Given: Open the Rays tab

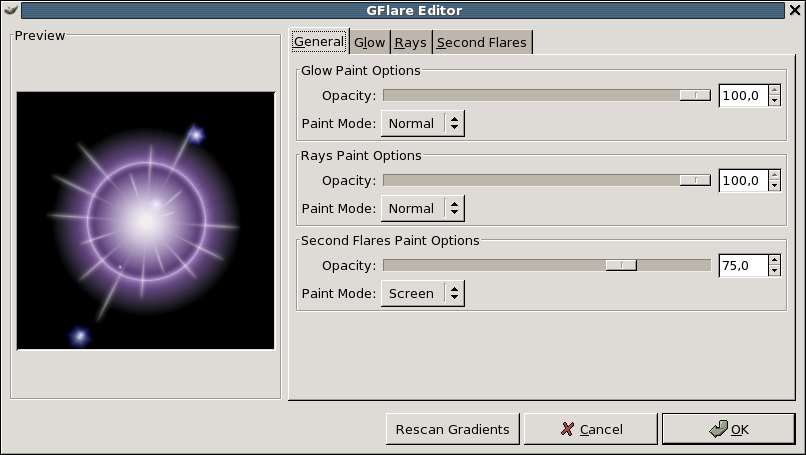Looking at the screenshot, I should click(410, 43).
